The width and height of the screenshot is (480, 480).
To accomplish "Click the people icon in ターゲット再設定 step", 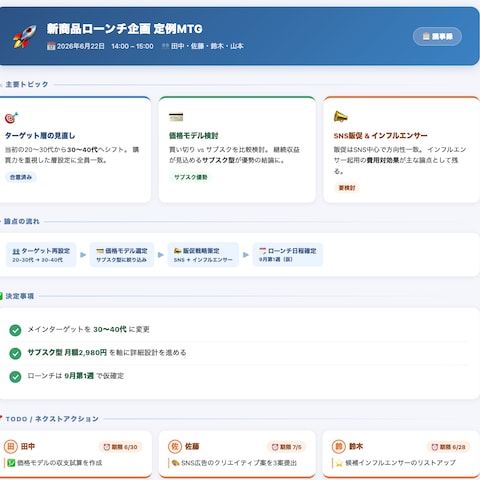I will coord(16,251).
